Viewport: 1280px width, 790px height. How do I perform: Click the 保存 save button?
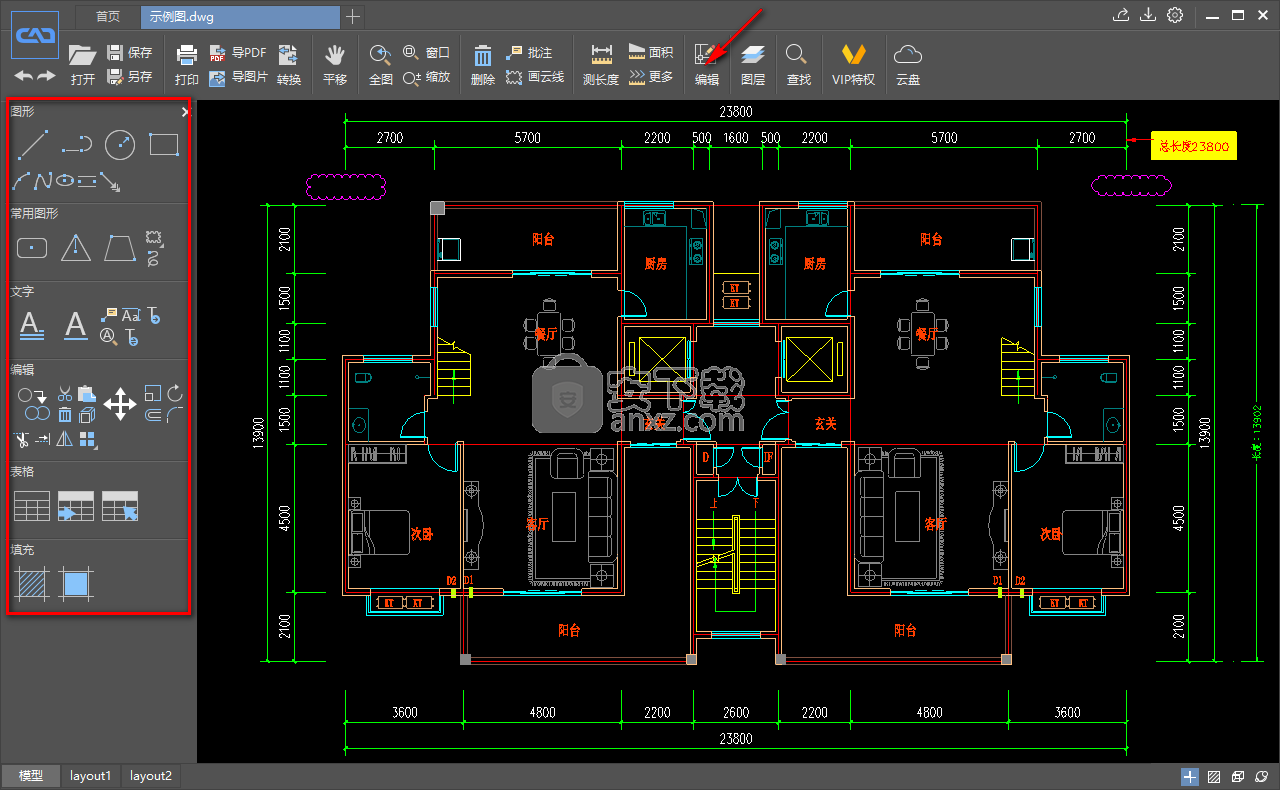pyautogui.click(x=129, y=53)
